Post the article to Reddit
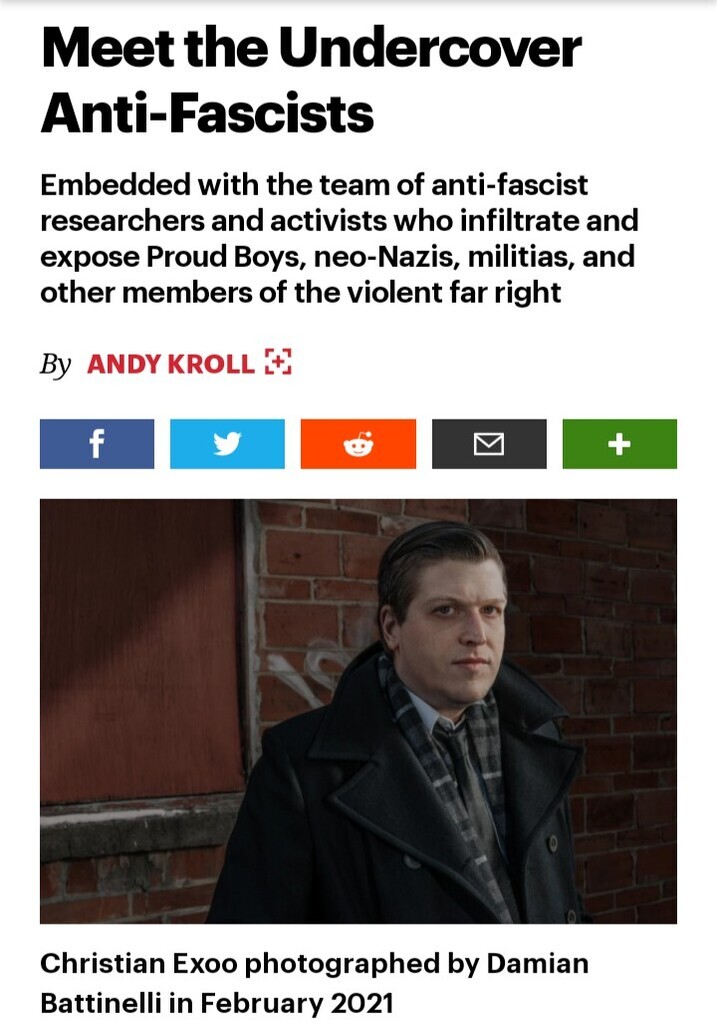717x1024 pixels. [x=358, y=444]
